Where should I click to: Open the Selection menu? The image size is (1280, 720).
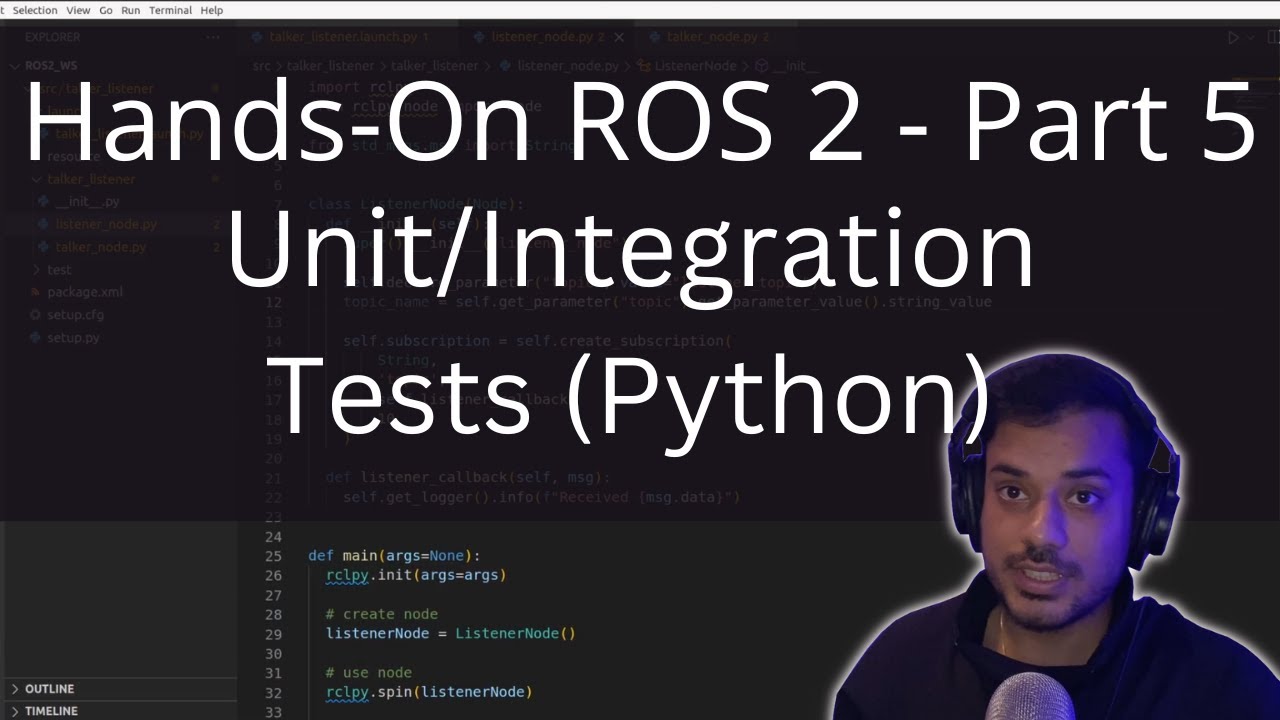(x=35, y=10)
